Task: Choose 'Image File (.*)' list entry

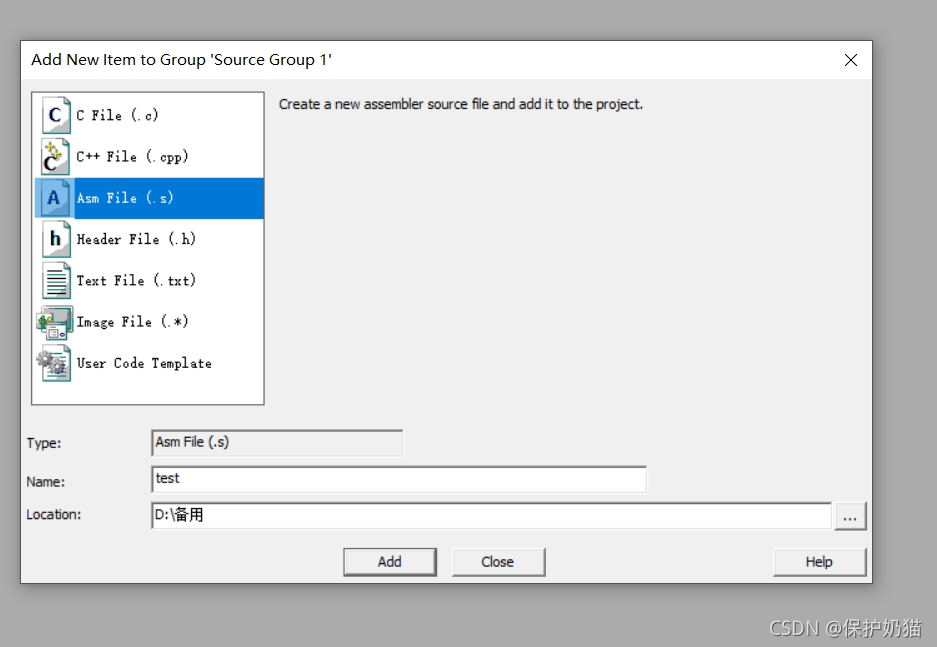Action: 132,322
